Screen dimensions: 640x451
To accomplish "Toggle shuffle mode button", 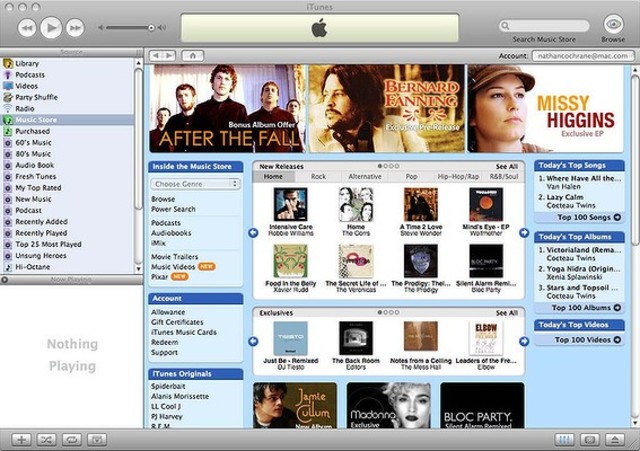I will coord(47,440).
